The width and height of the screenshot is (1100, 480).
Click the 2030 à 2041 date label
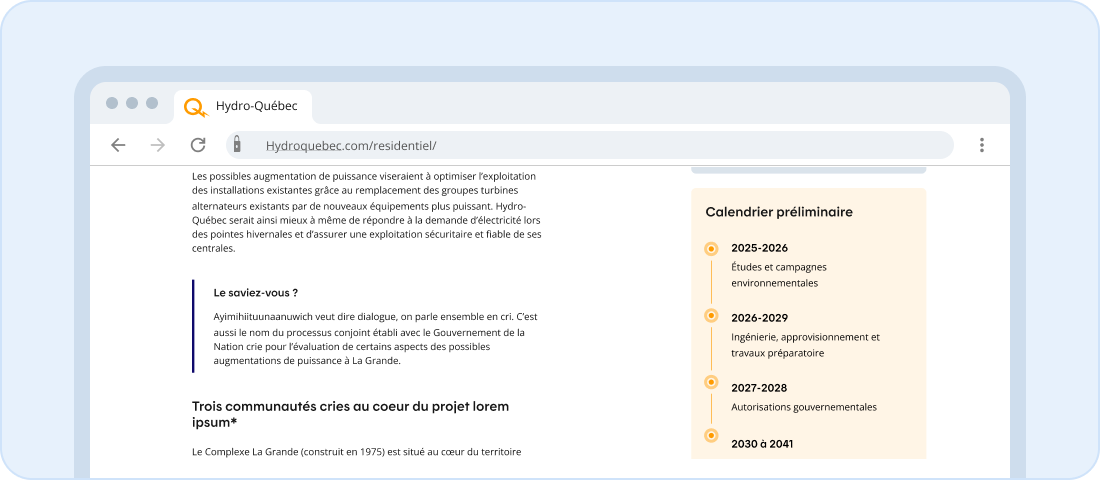tap(762, 444)
